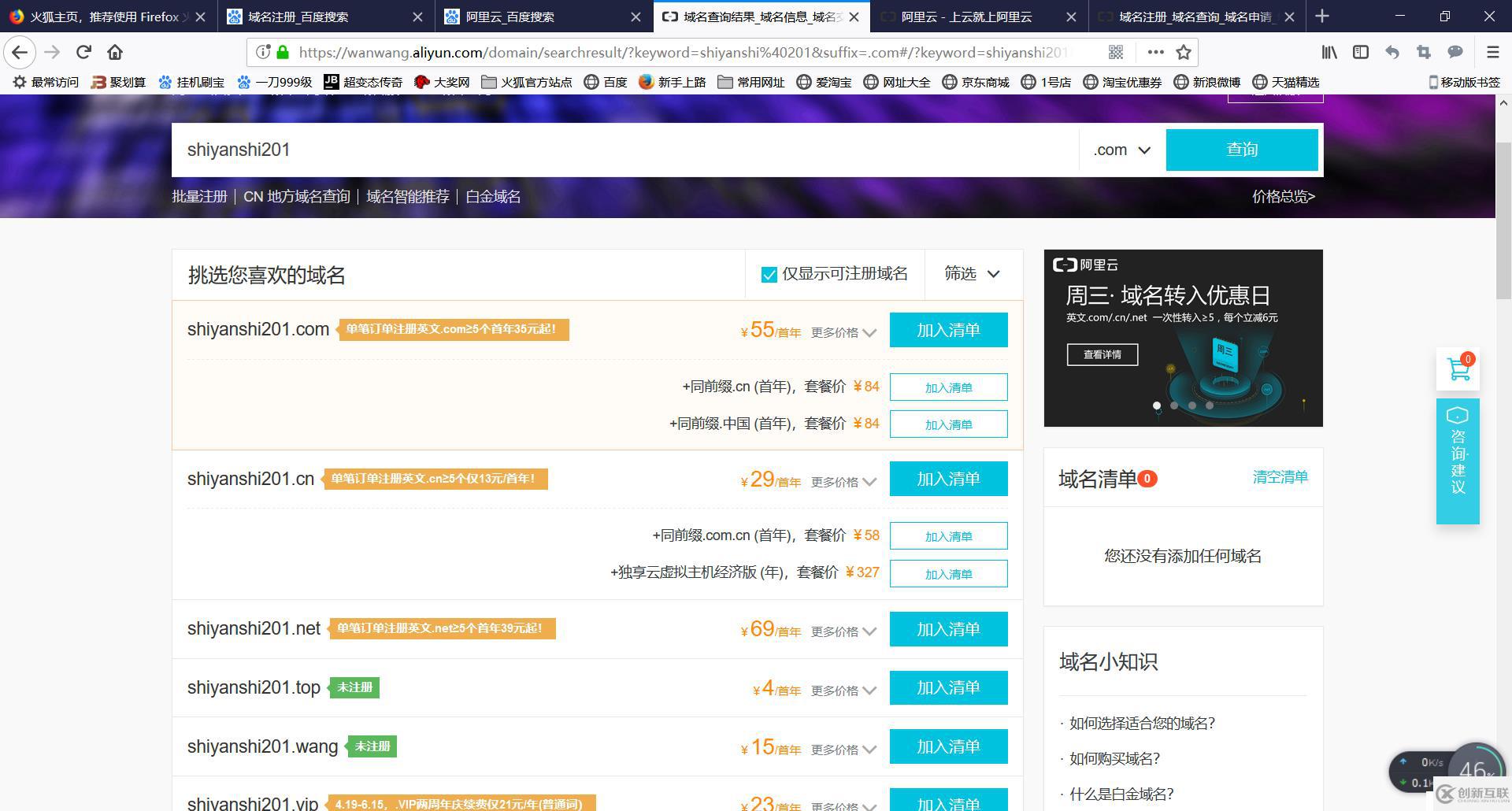Click the undo arrow toolbar icon
This screenshot has width=1512, height=811.
(1392, 52)
